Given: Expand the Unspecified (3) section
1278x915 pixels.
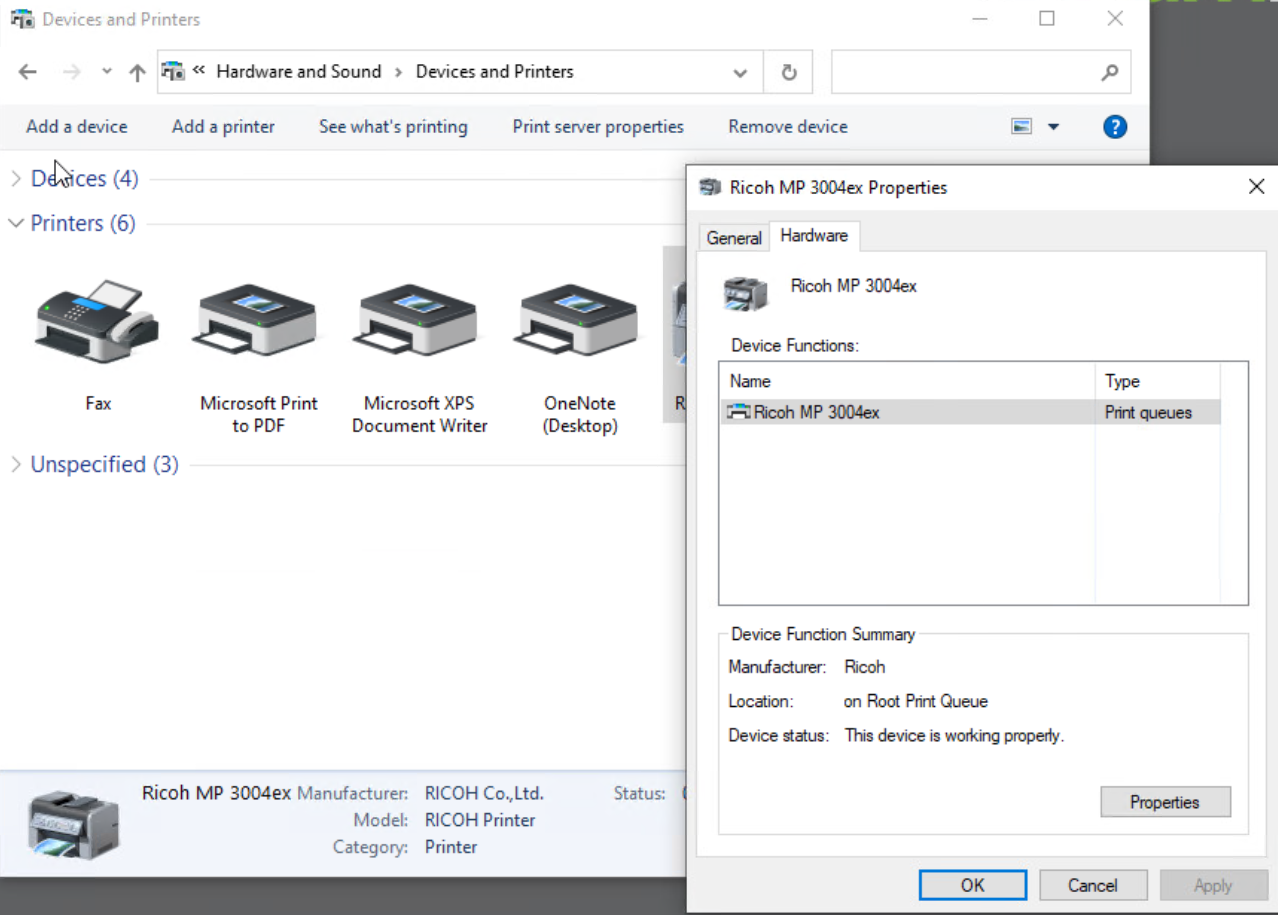Looking at the screenshot, I should 16,463.
